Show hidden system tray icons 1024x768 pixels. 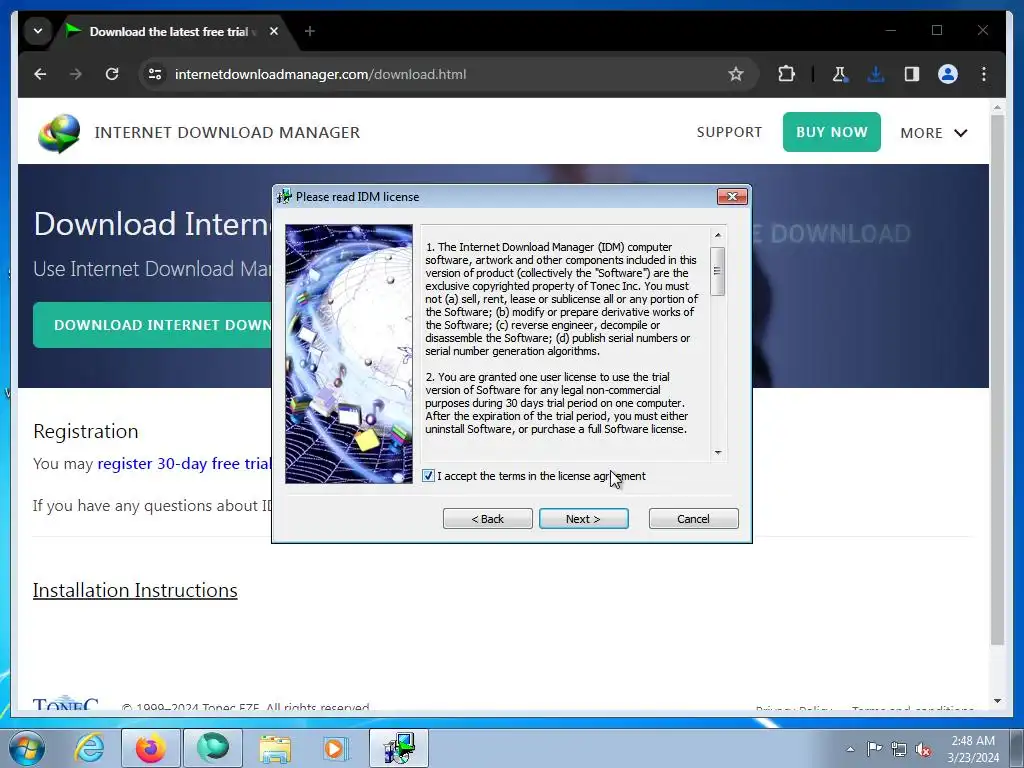[x=850, y=749]
